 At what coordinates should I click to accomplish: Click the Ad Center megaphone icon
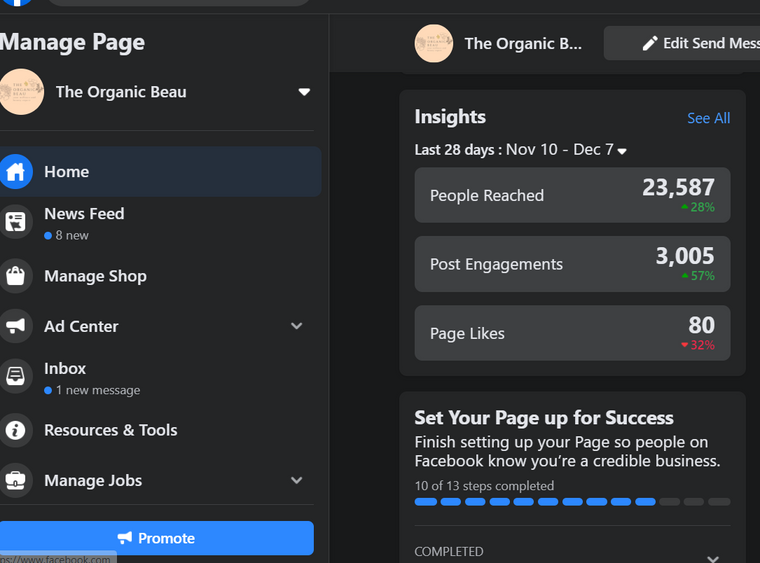16,326
